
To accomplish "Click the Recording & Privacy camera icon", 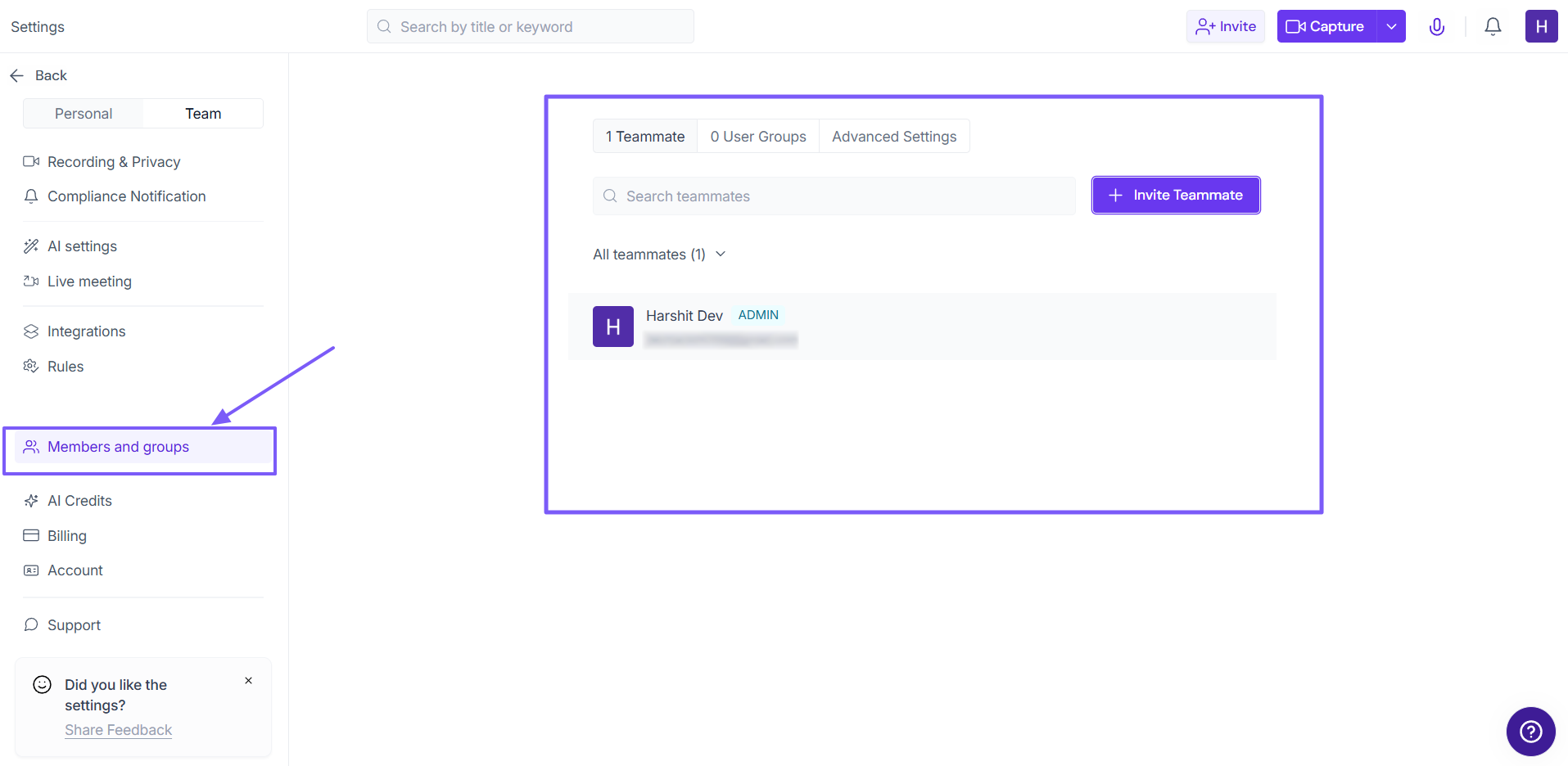I will click(31, 161).
